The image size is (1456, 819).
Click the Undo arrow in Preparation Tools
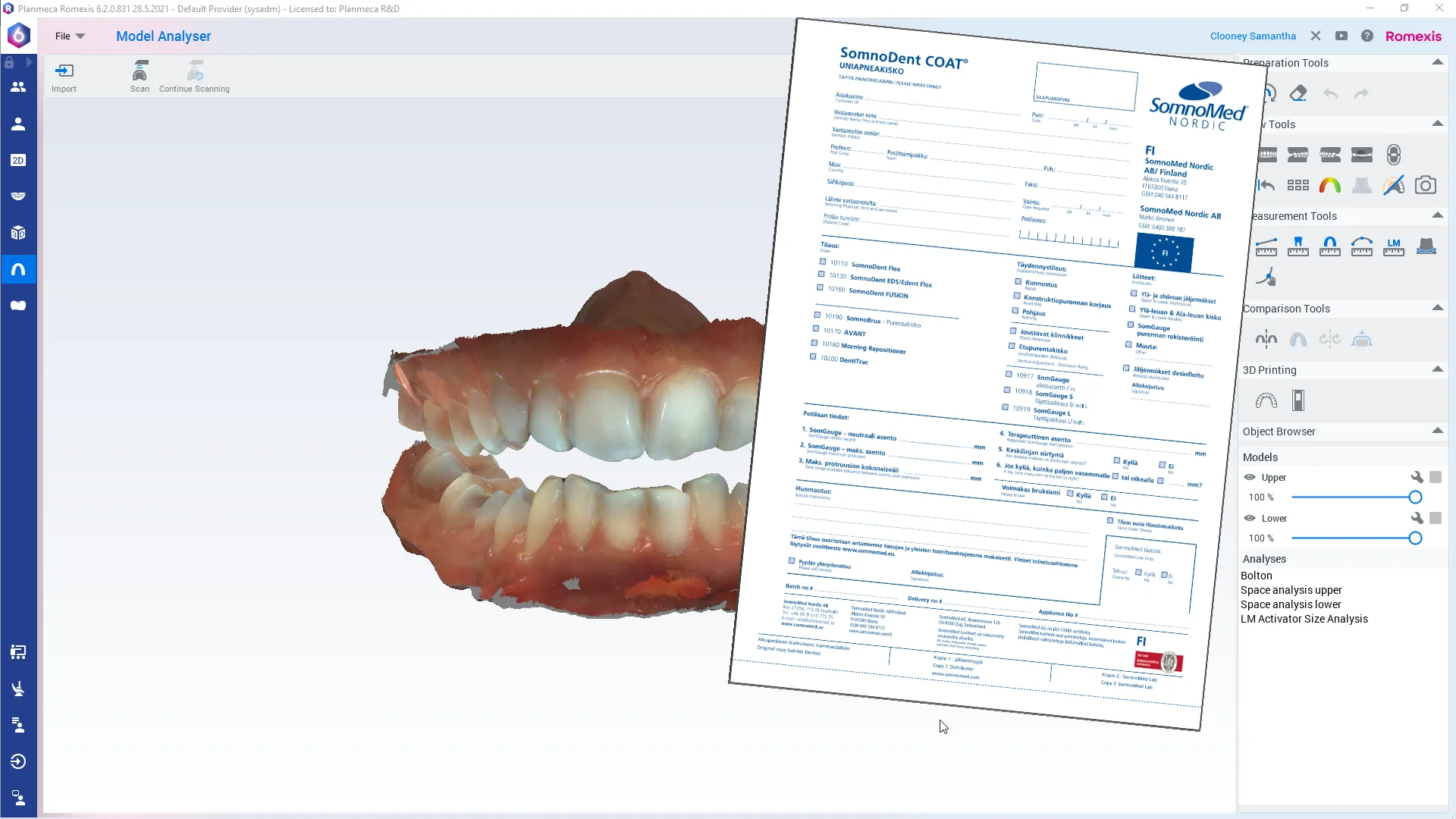[x=1330, y=93]
